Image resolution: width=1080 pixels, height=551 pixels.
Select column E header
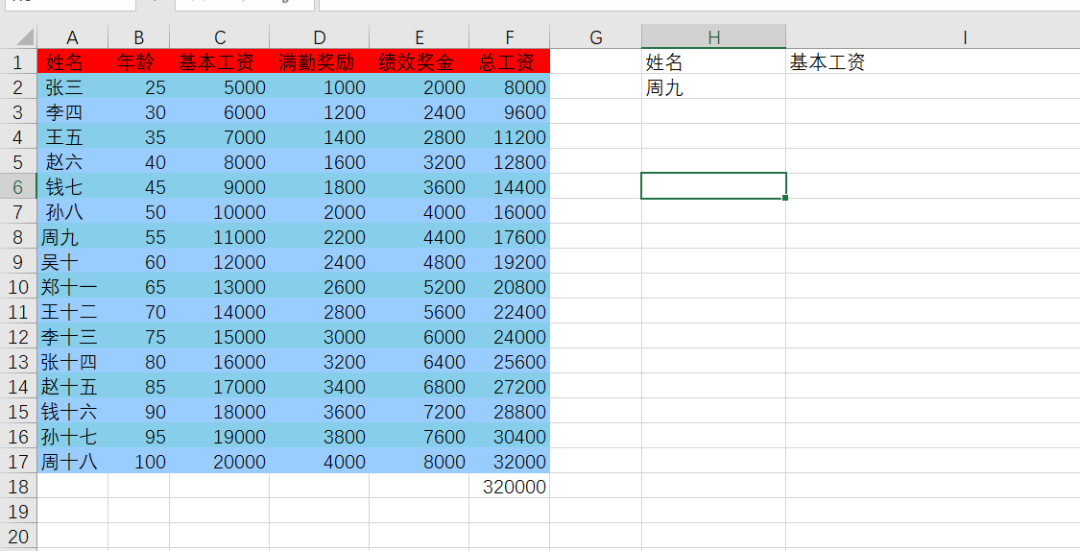point(419,37)
